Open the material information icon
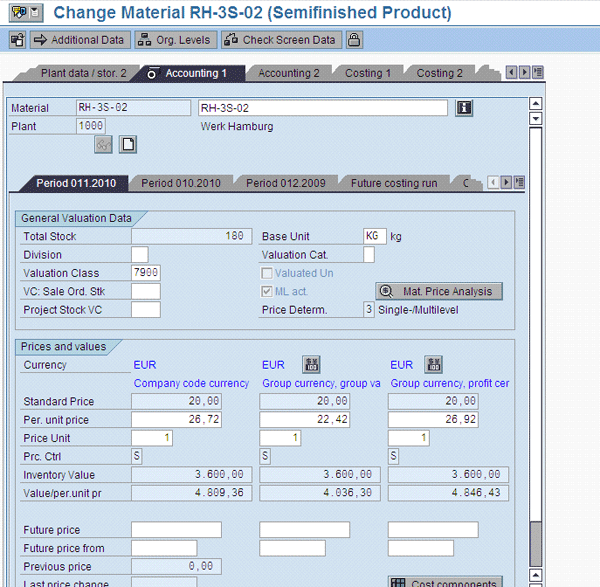 coord(464,108)
